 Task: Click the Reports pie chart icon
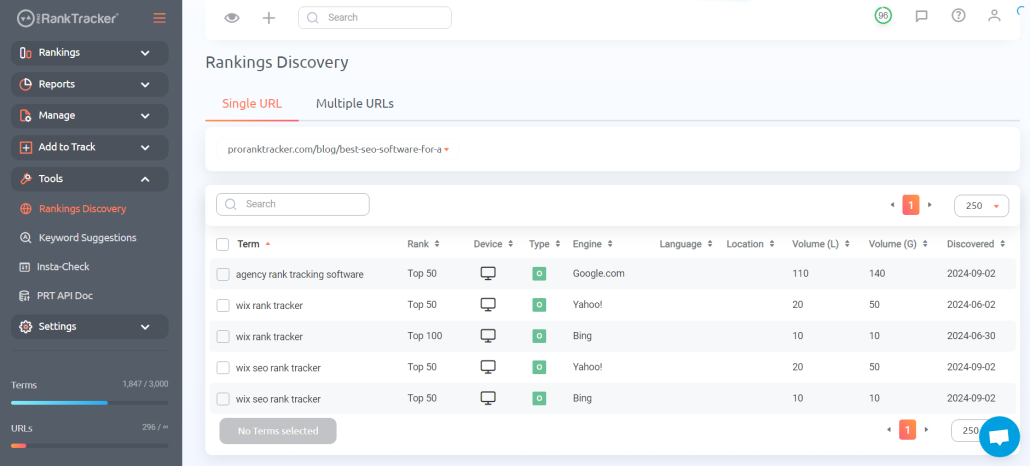(x=26, y=84)
